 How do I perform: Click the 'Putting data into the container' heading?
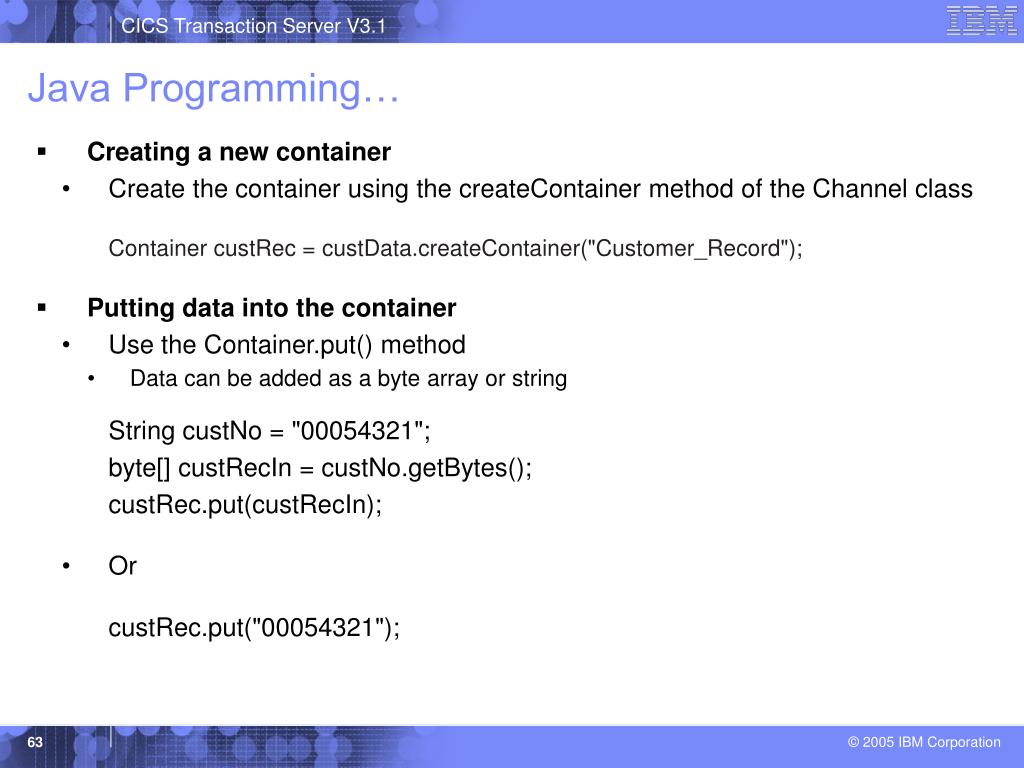tap(272, 308)
